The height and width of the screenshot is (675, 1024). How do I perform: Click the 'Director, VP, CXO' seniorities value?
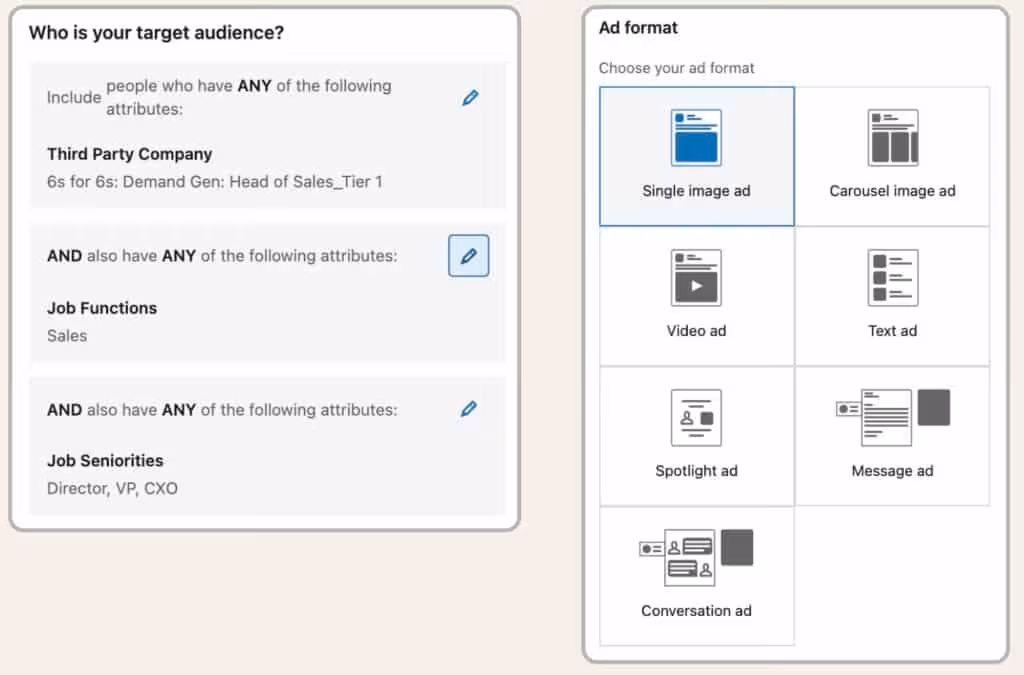pyautogui.click(x=112, y=488)
